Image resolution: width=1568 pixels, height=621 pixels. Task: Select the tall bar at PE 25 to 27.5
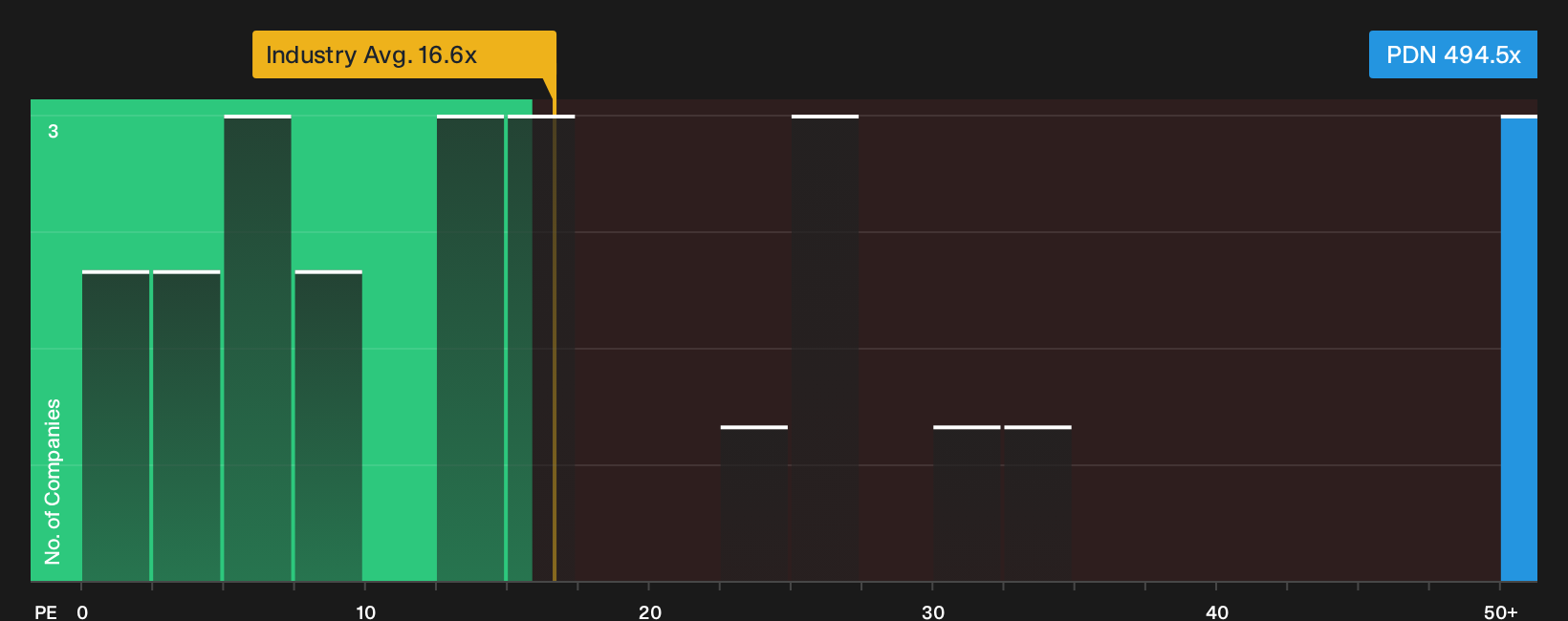pyautogui.click(x=825, y=348)
